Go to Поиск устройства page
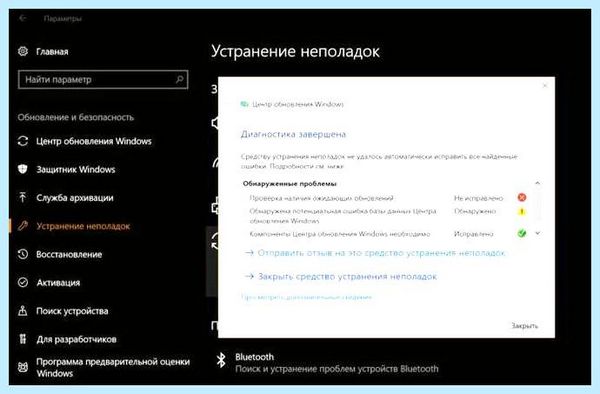Screen dimensions: 600x394 tap(72, 311)
